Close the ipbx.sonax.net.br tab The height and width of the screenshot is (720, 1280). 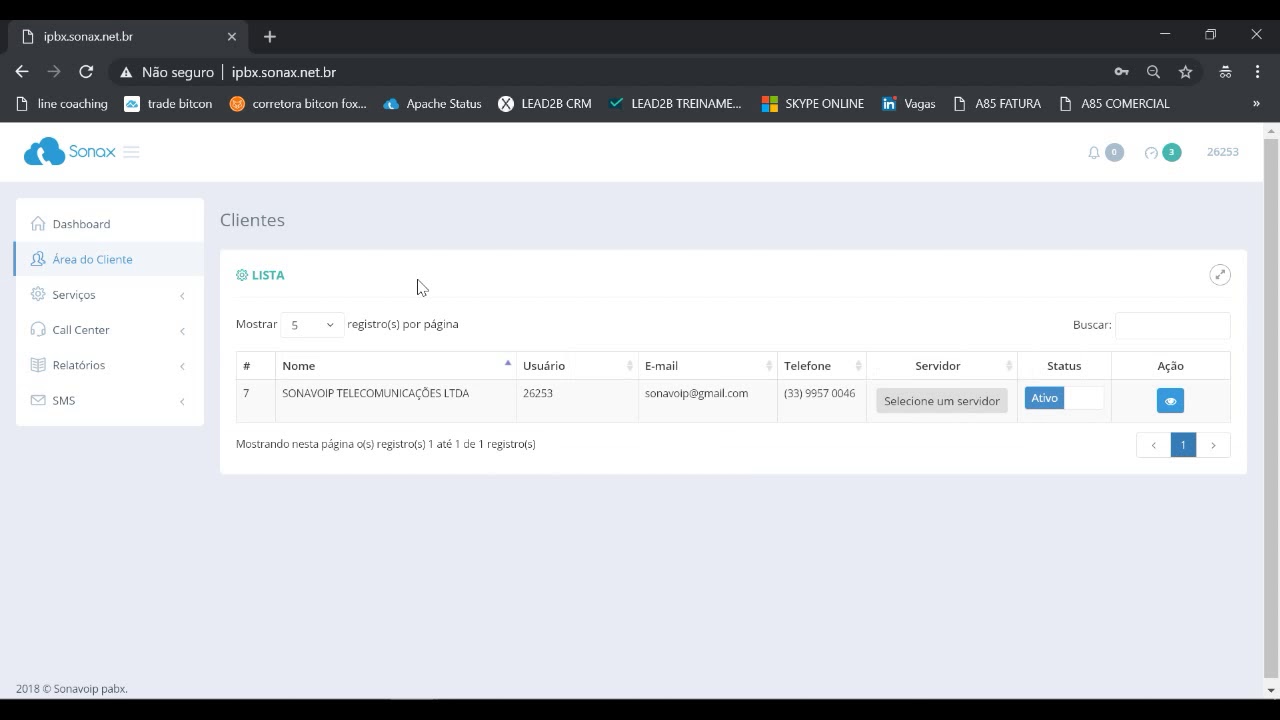click(x=232, y=36)
